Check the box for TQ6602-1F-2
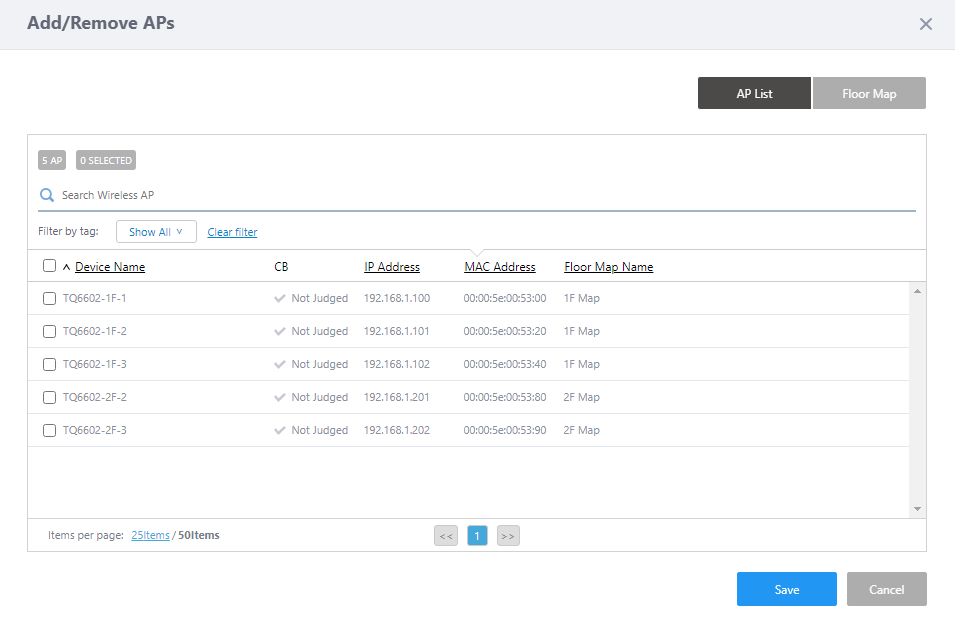This screenshot has height=622, width=955. [x=49, y=331]
